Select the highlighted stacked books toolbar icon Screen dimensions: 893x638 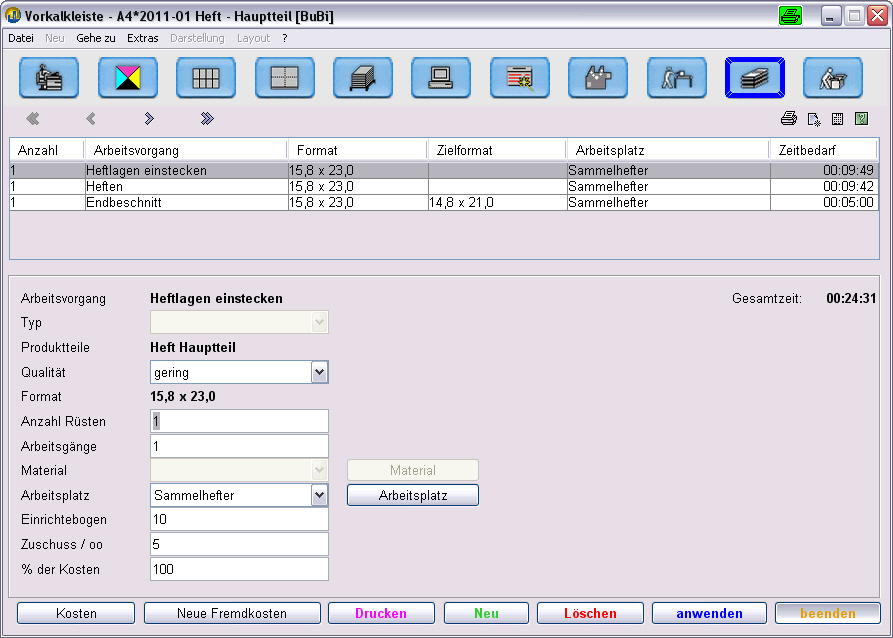click(x=755, y=78)
